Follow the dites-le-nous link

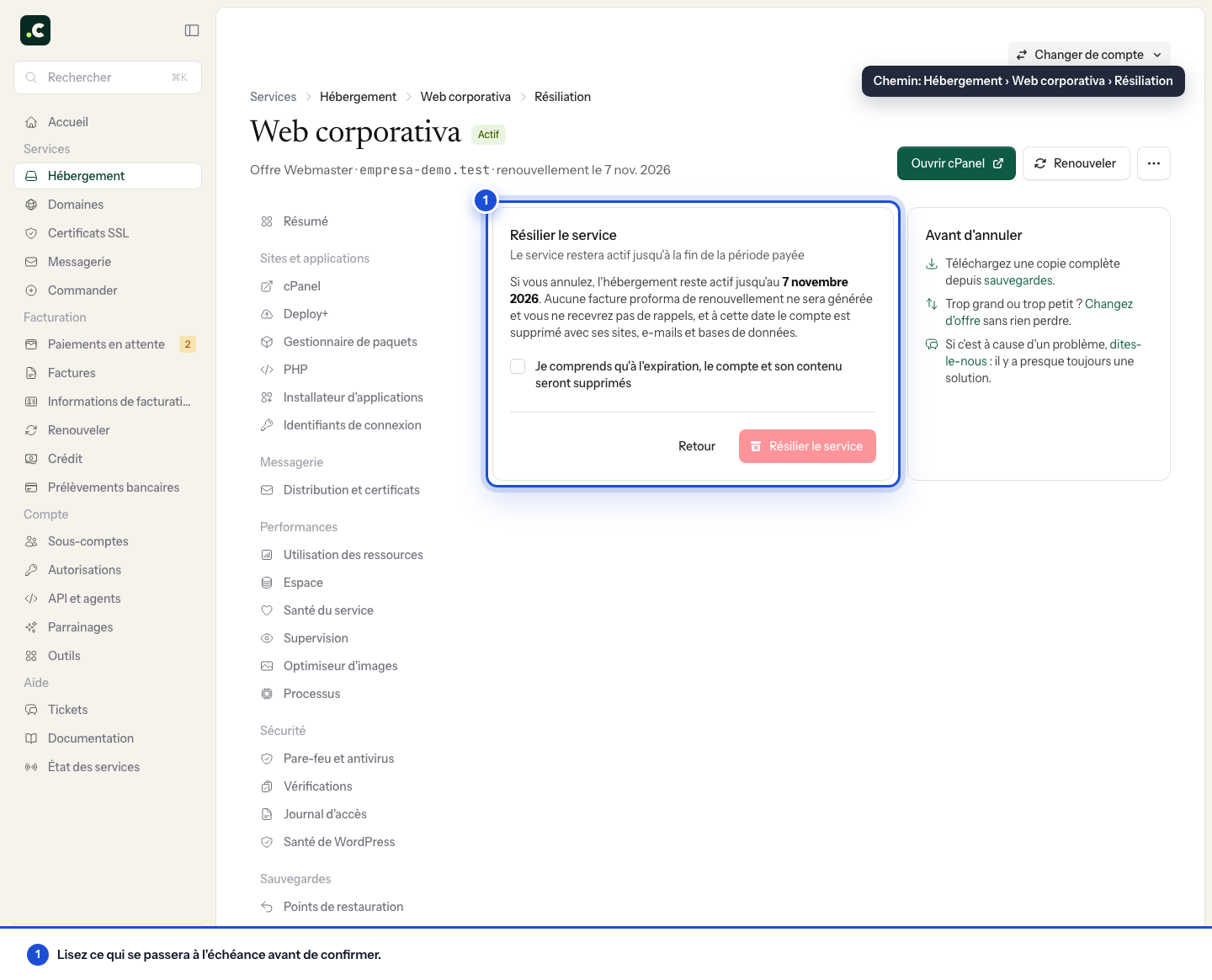1125,344
